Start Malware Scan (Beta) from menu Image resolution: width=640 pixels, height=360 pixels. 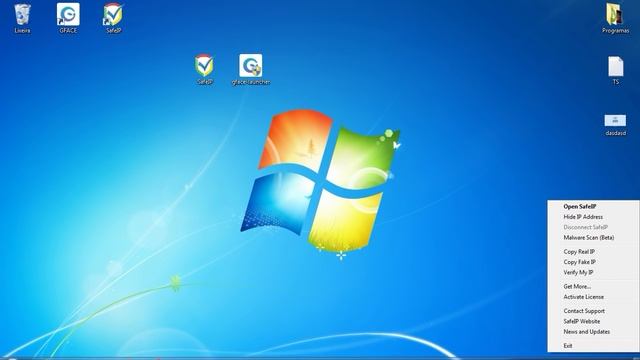click(593, 238)
